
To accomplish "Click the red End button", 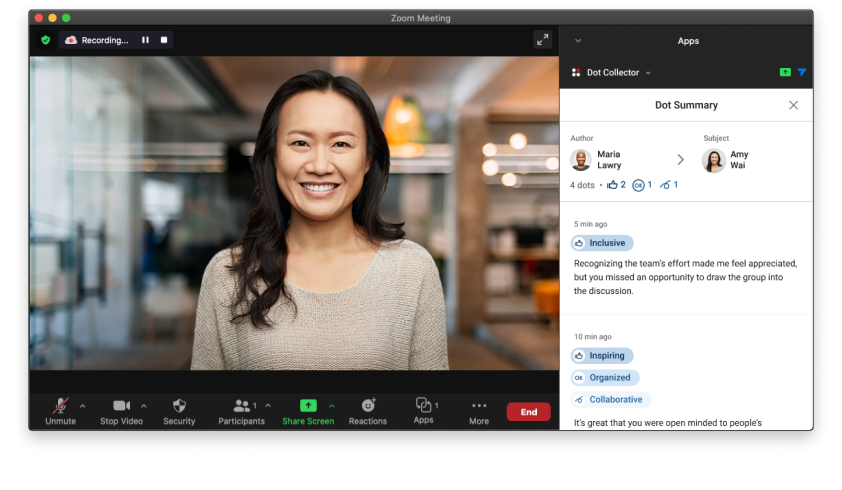I will point(528,412).
